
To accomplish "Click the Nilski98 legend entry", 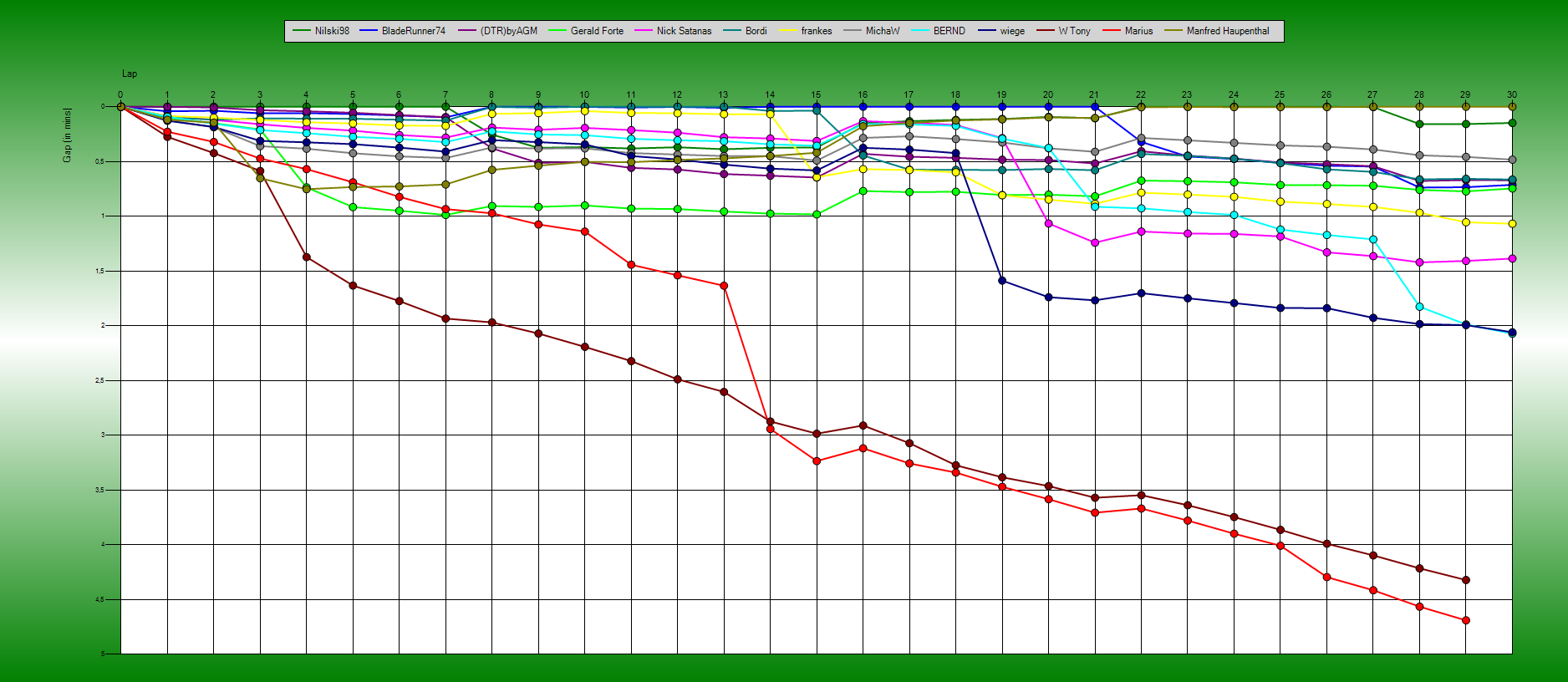I will pos(321,31).
